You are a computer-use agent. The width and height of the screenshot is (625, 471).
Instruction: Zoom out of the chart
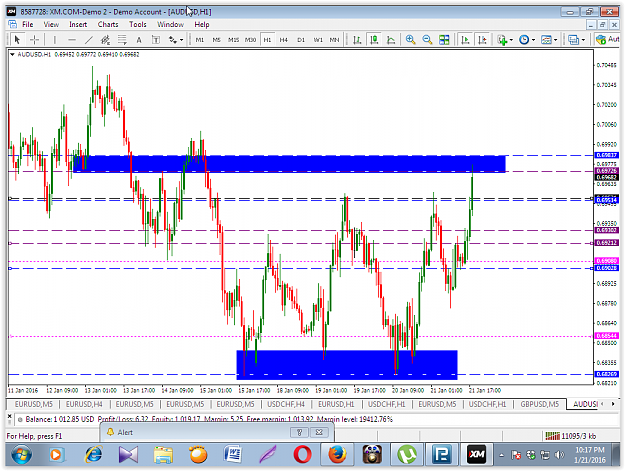(x=427, y=39)
